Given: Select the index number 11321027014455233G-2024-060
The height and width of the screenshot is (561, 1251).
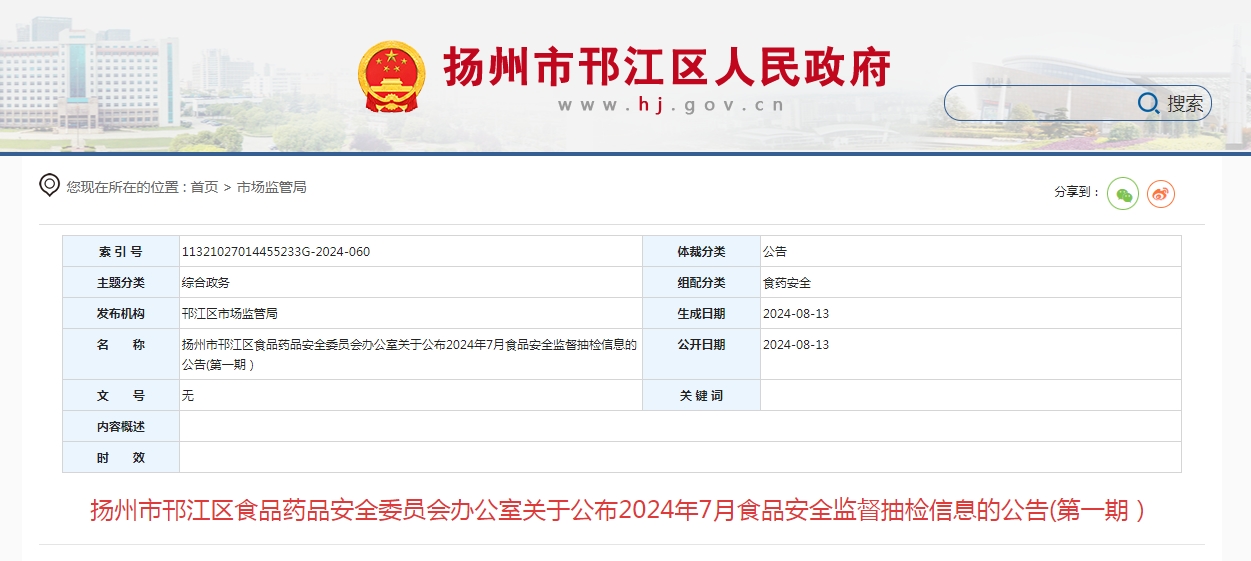Looking at the screenshot, I should click(x=276, y=252).
